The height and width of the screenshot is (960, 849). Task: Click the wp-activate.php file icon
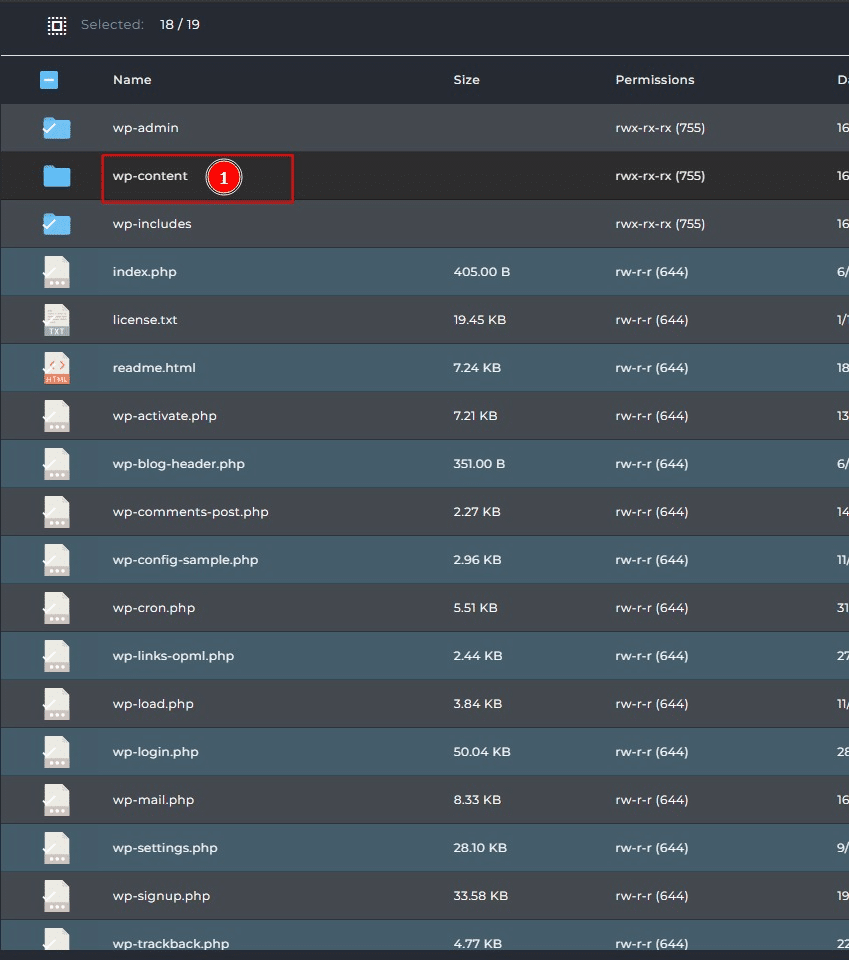click(x=57, y=416)
